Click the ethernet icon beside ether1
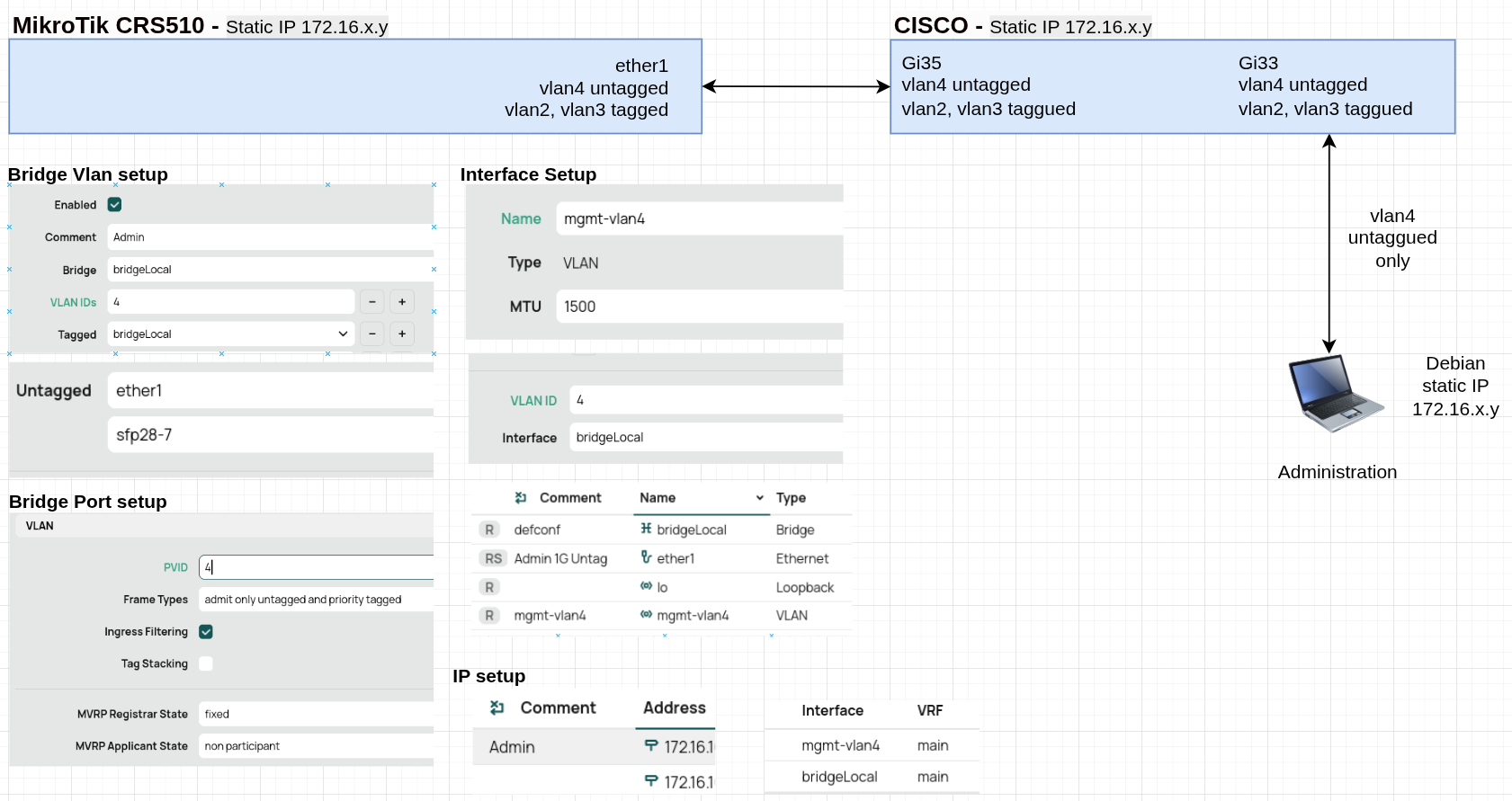 coord(646,557)
